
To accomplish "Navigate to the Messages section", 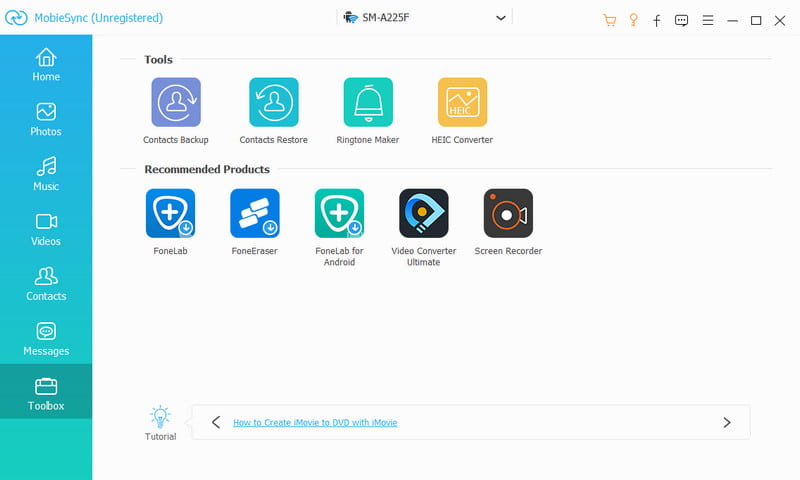I will [x=46, y=340].
